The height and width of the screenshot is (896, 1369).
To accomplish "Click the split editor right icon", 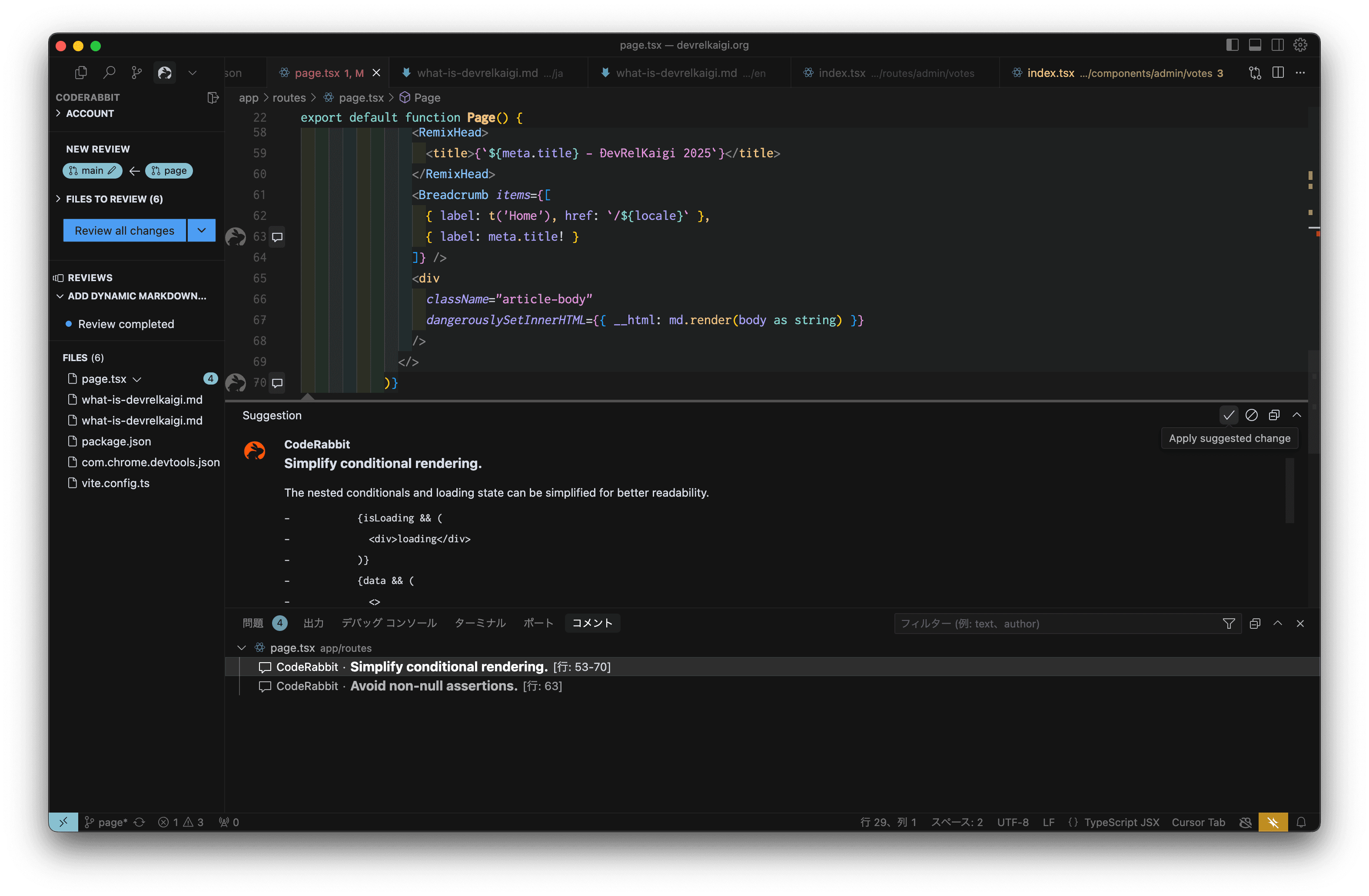I will [1278, 73].
